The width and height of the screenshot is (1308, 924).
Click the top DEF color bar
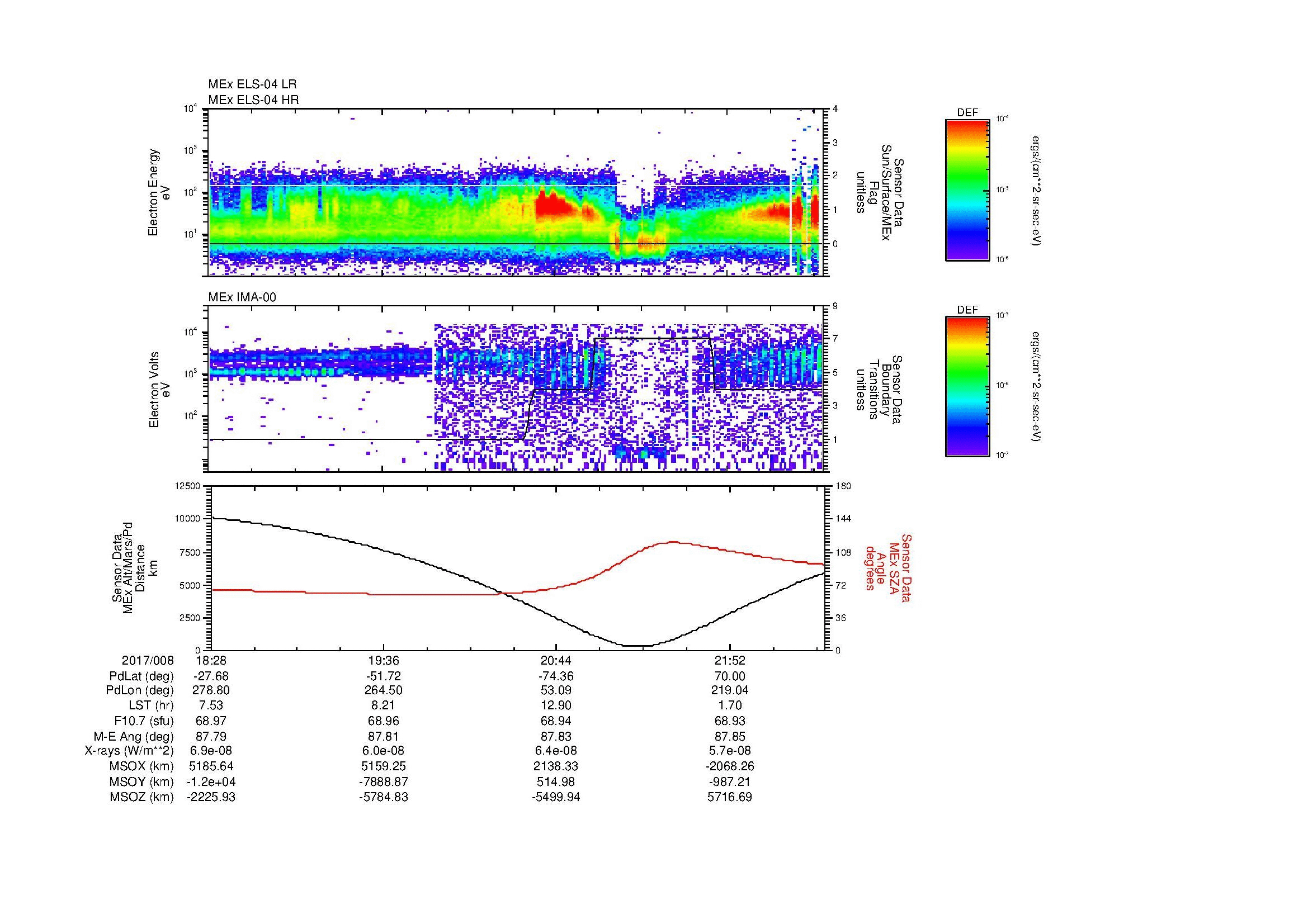[x=967, y=189]
